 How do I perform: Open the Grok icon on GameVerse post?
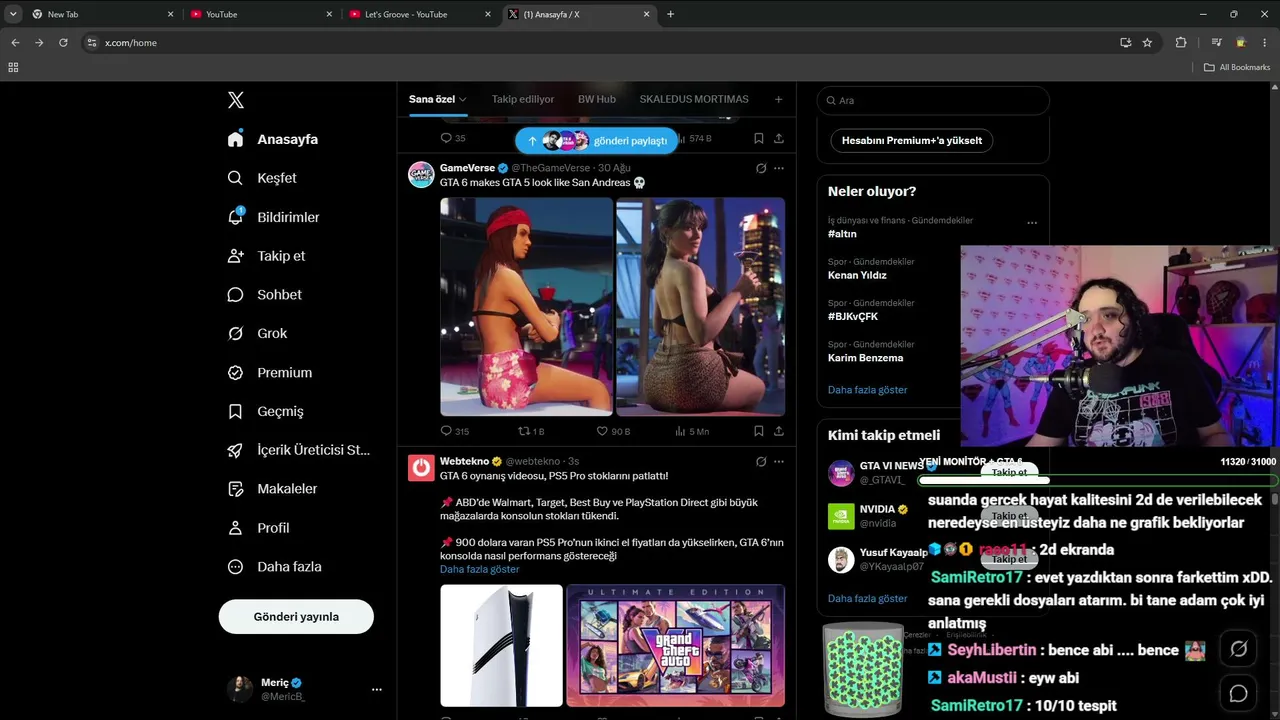tap(761, 168)
